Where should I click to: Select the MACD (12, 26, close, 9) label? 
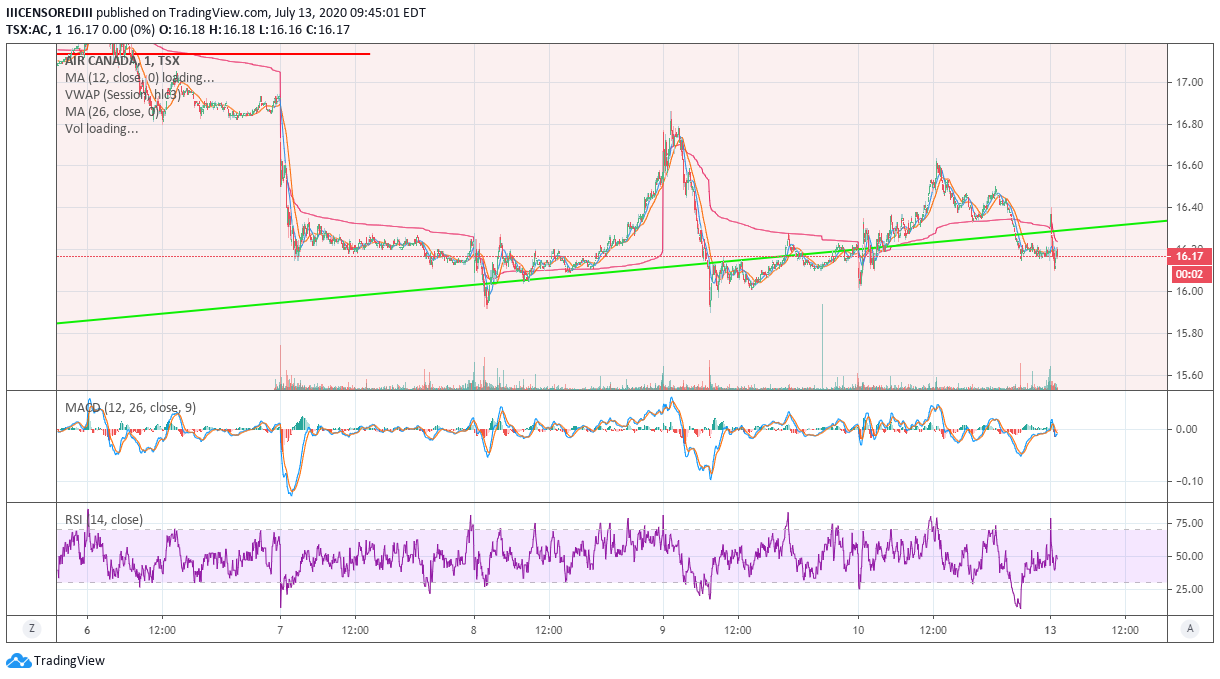(x=129, y=407)
